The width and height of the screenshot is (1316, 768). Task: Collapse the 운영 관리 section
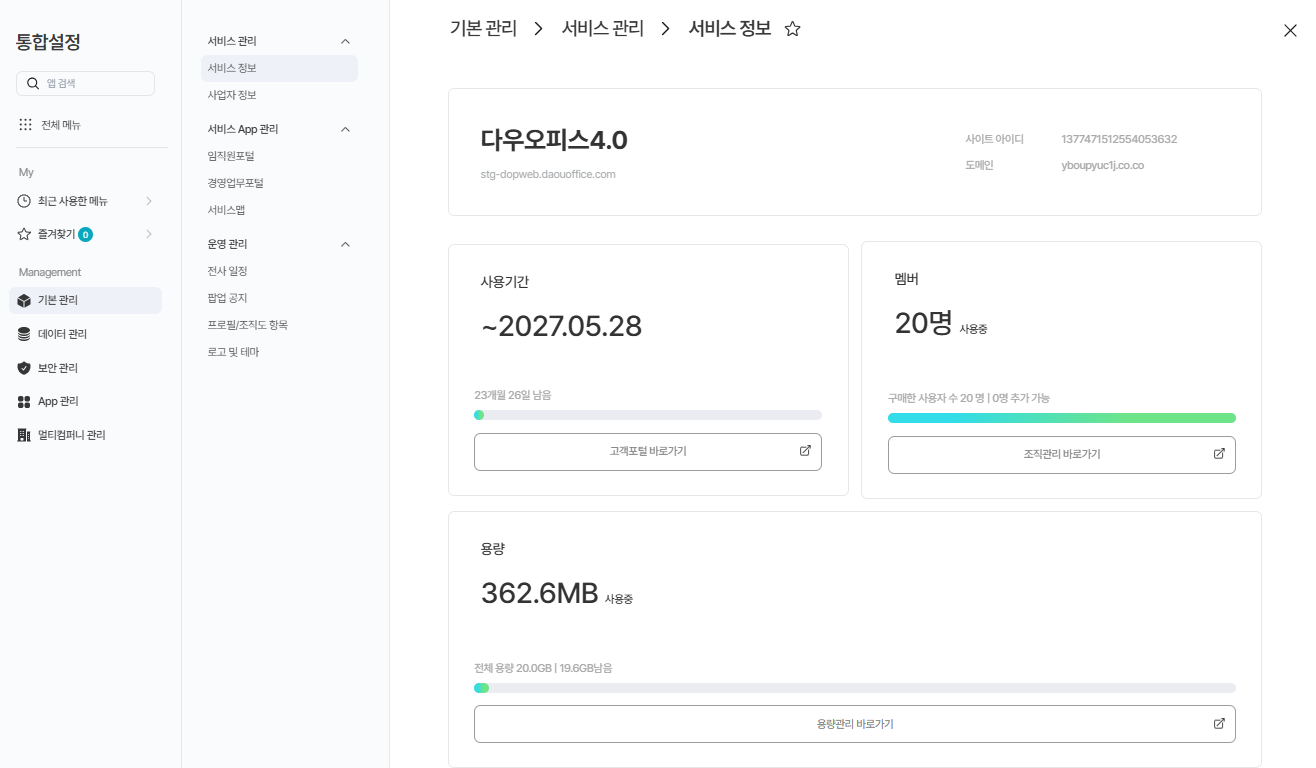click(x=346, y=244)
